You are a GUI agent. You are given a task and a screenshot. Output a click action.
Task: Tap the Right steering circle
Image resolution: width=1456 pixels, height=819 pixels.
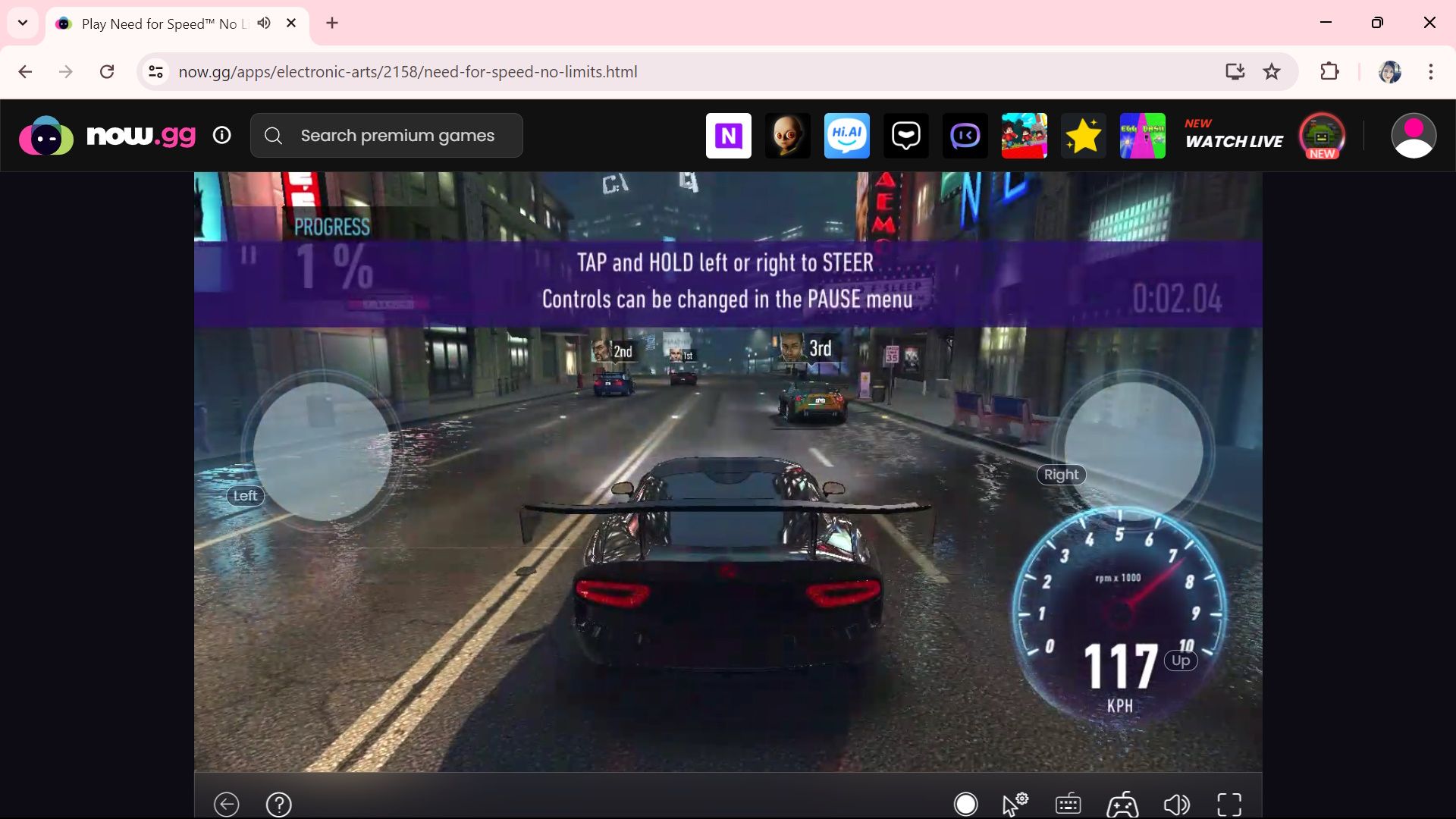1133,450
